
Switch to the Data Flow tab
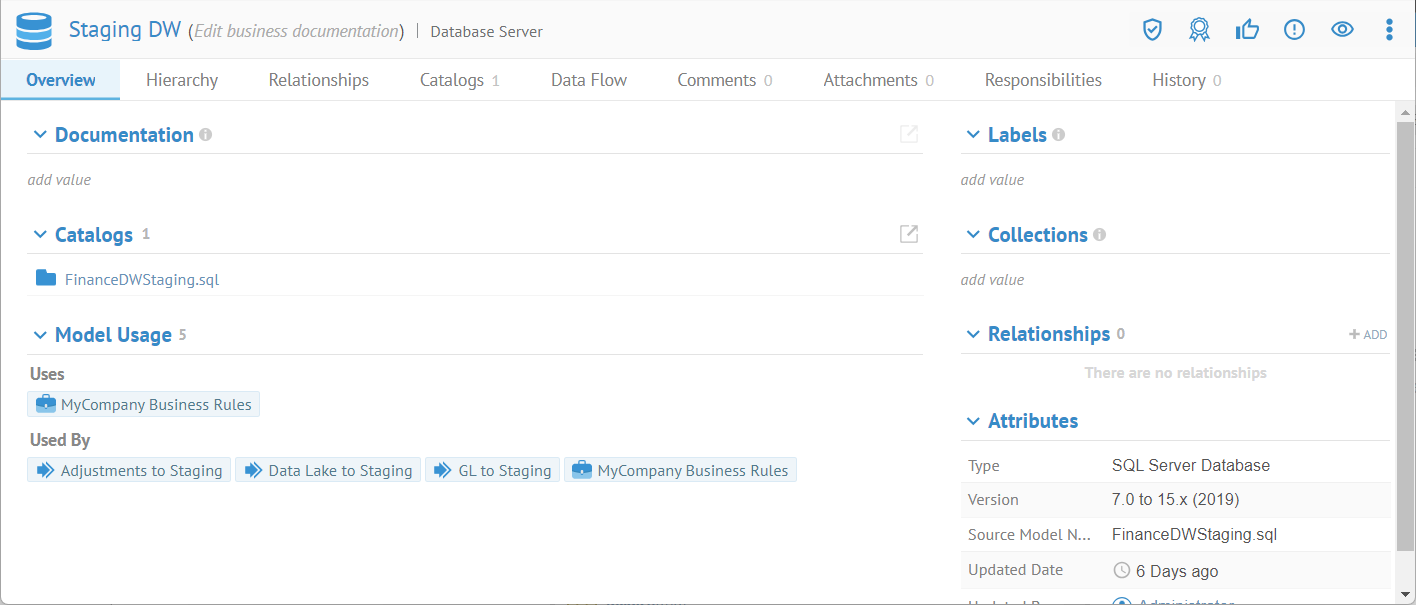(x=588, y=80)
